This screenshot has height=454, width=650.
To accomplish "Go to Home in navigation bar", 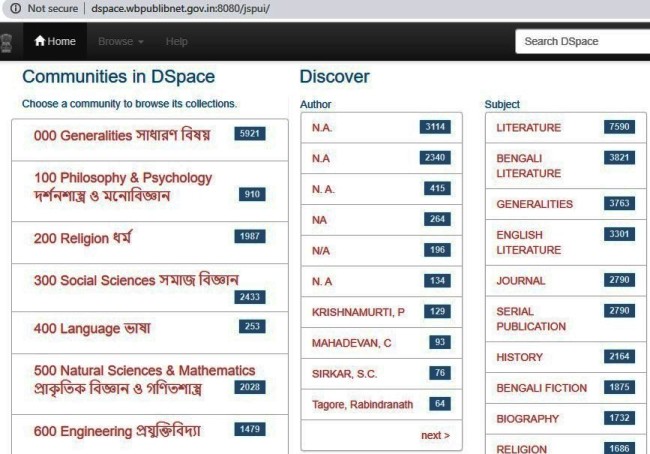I will pyautogui.click(x=55, y=42).
